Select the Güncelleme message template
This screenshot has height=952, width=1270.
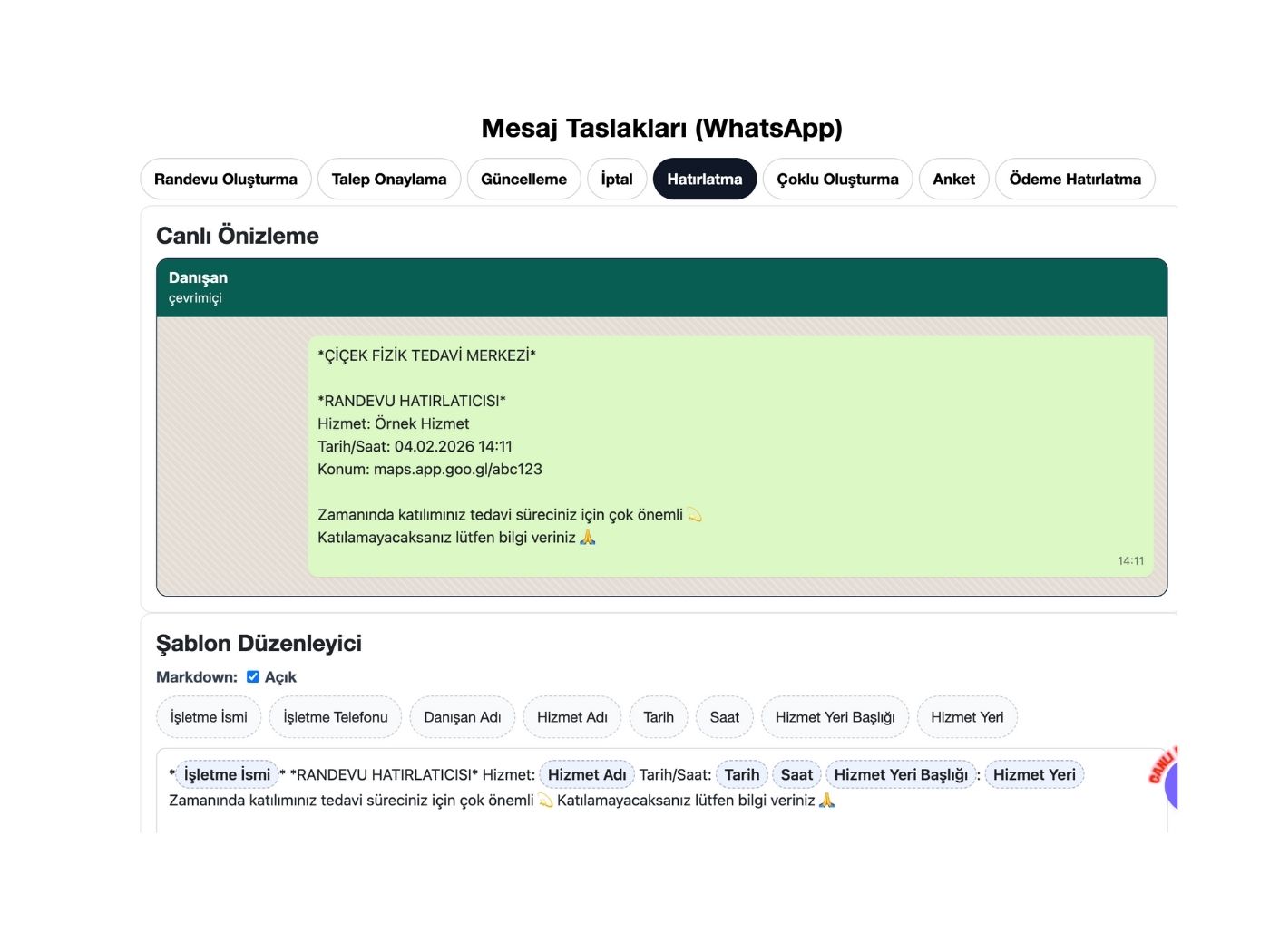(x=524, y=179)
